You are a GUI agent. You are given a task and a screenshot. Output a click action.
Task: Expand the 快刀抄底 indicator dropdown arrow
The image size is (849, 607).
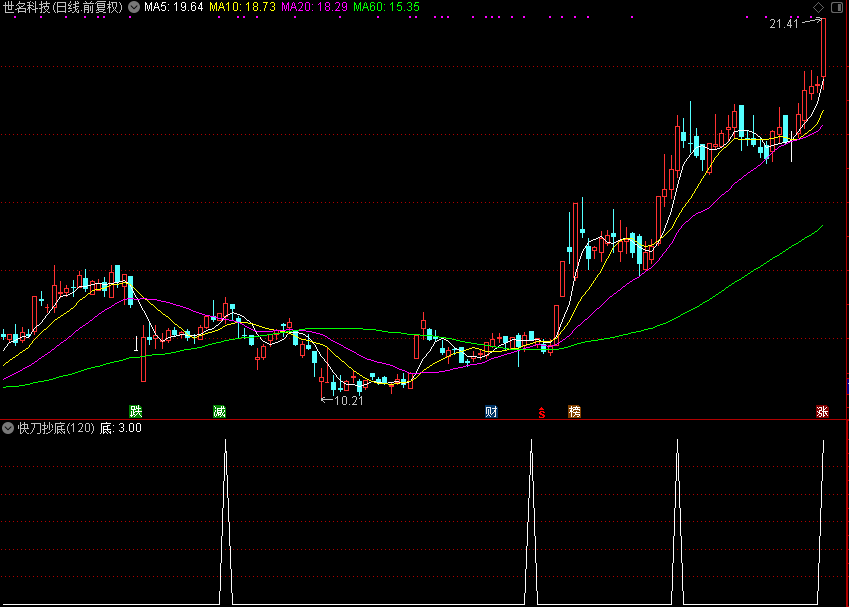(8, 428)
